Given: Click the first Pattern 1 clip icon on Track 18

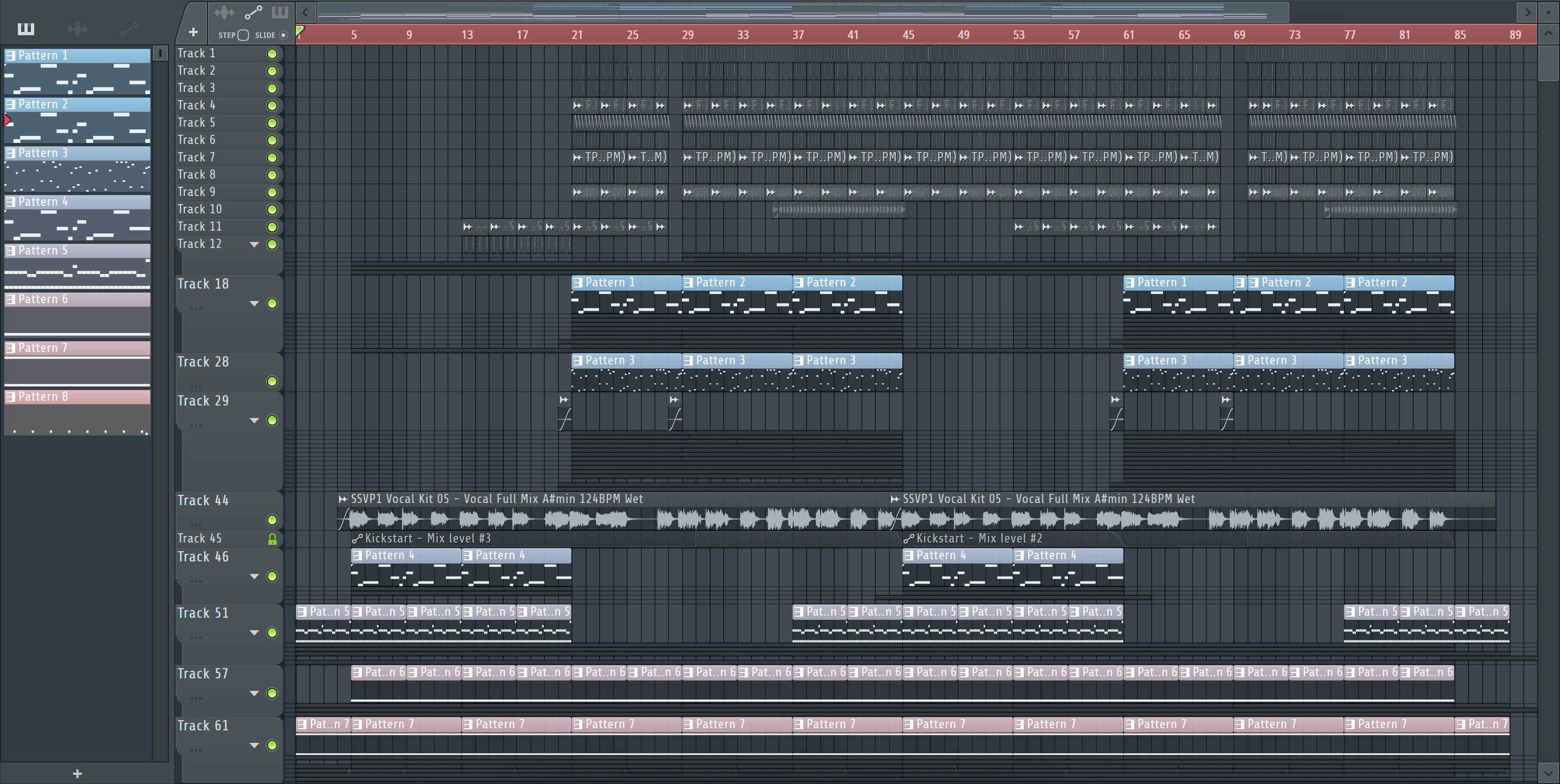Looking at the screenshot, I should (578, 282).
